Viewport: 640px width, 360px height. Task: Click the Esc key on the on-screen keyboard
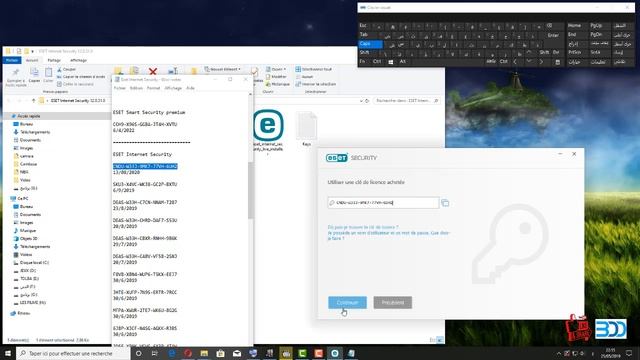tap(363, 26)
